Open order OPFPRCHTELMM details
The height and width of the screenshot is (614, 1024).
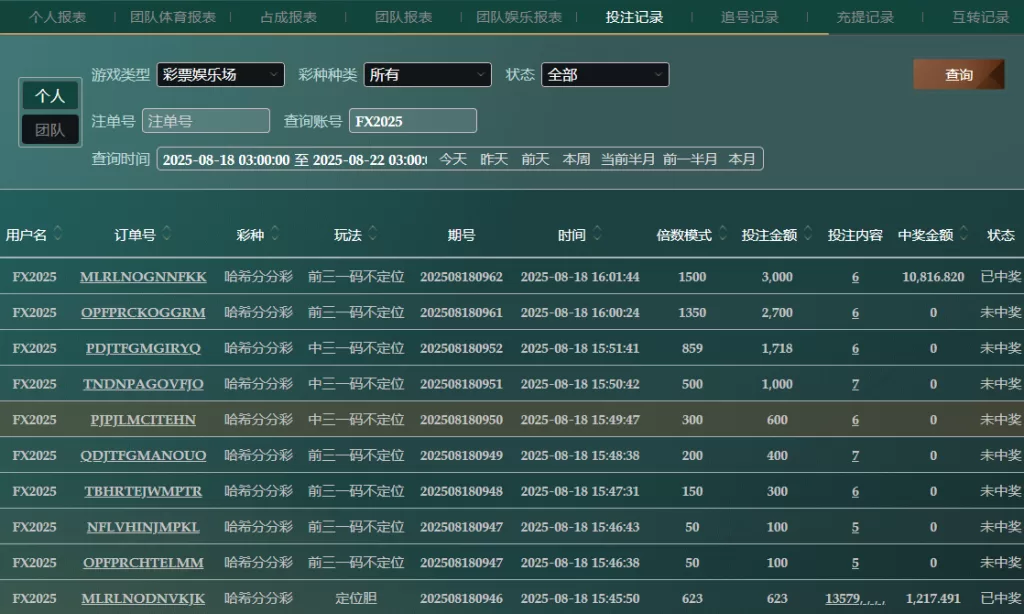143,563
